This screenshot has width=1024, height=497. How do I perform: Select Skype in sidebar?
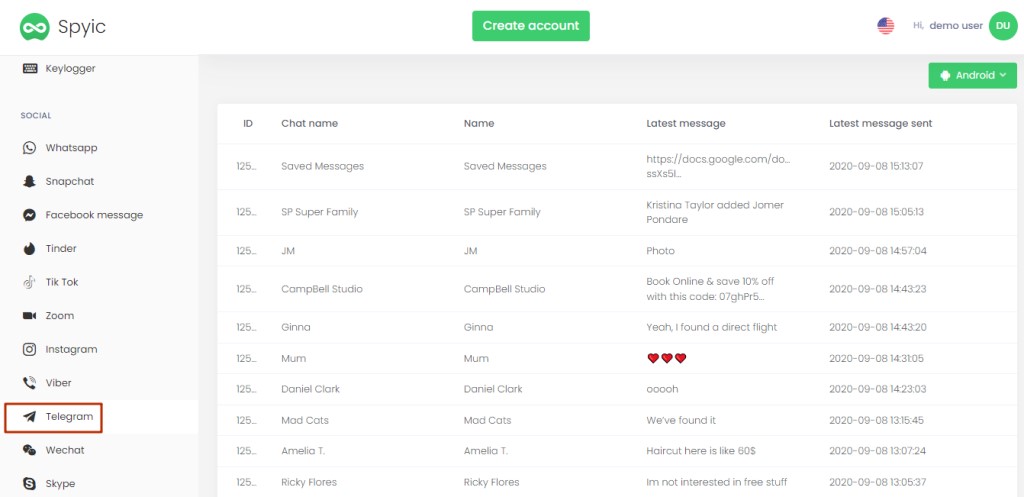pyautogui.click(x=60, y=484)
